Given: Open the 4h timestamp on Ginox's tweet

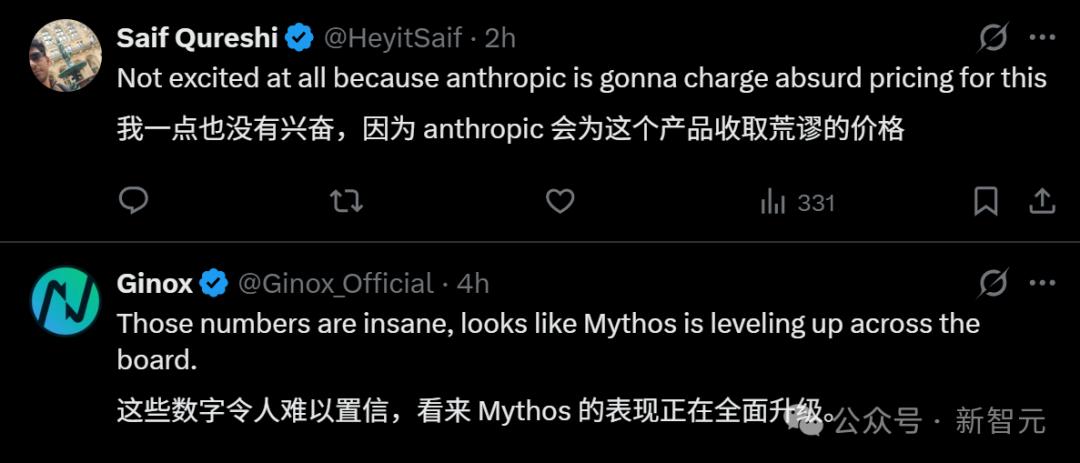Looking at the screenshot, I should tap(473, 284).
